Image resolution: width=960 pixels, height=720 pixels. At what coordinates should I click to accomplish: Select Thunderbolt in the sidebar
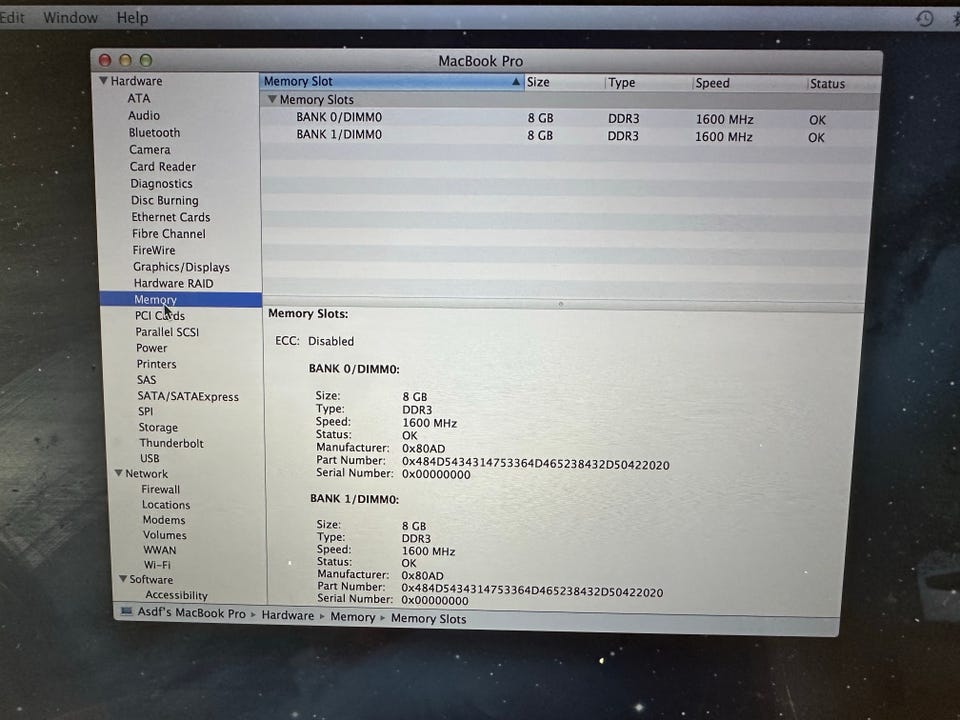pyautogui.click(x=171, y=443)
